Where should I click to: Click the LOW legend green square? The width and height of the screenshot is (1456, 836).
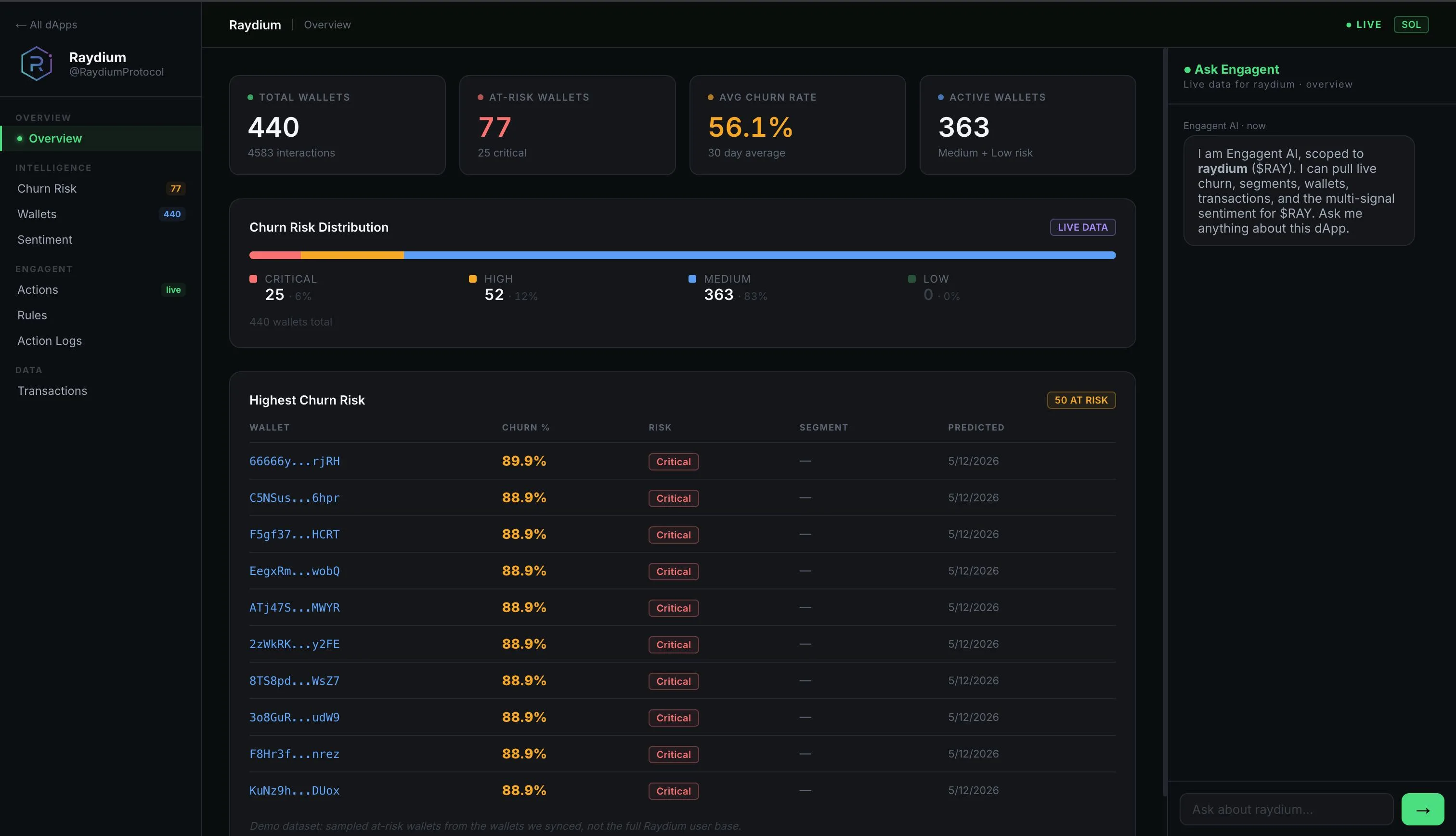pos(911,279)
